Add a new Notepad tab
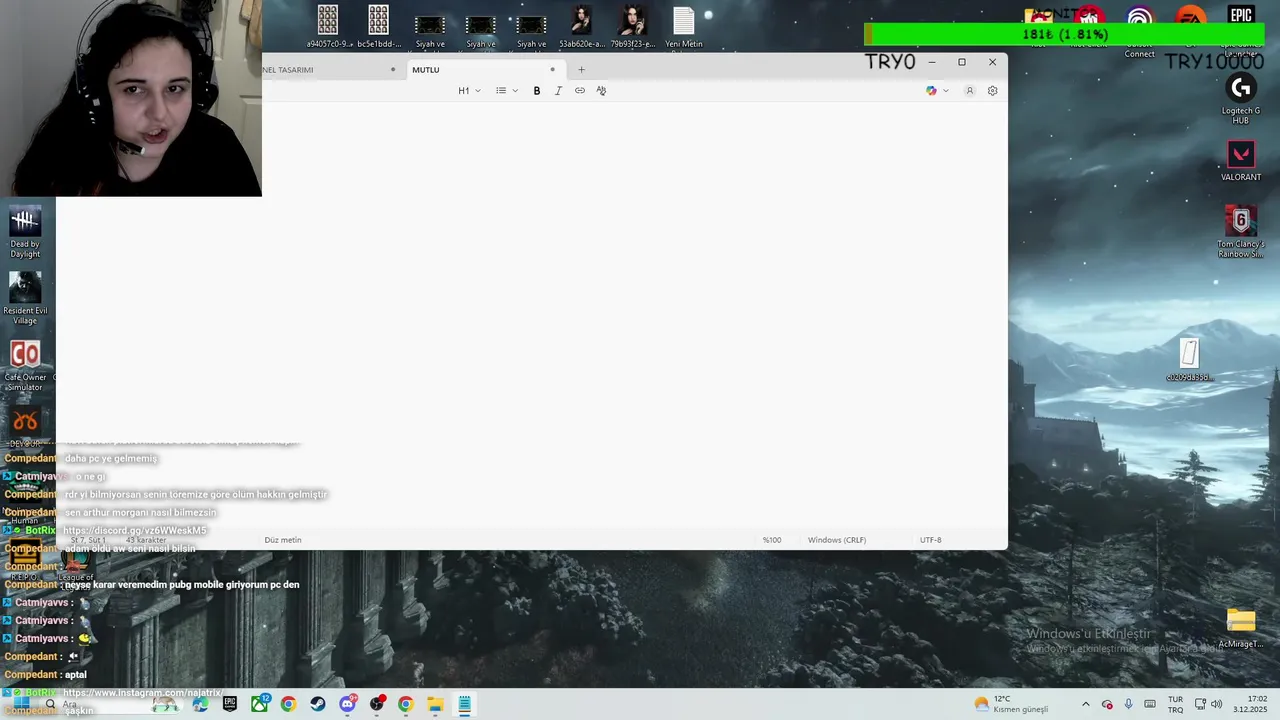1280x720 pixels. pos(581,70)
